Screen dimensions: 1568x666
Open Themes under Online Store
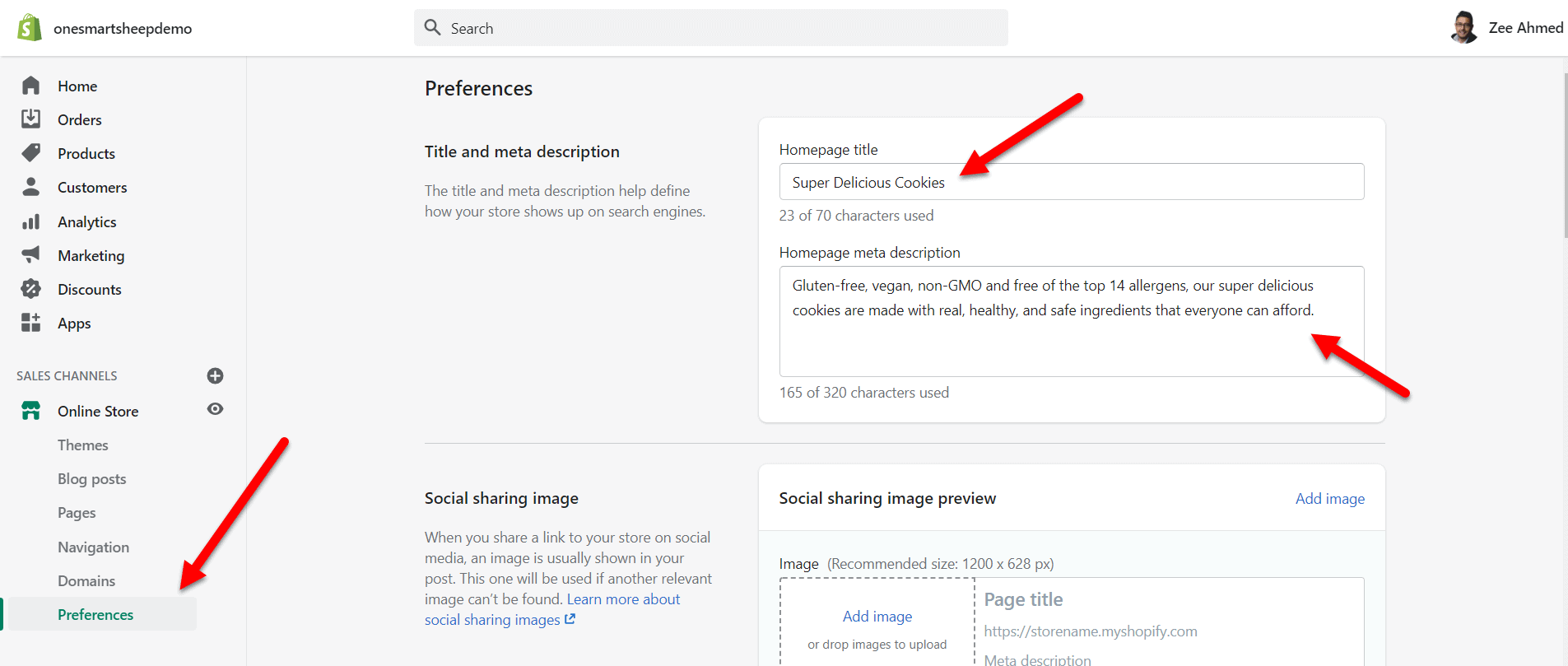tap(83, 445)
